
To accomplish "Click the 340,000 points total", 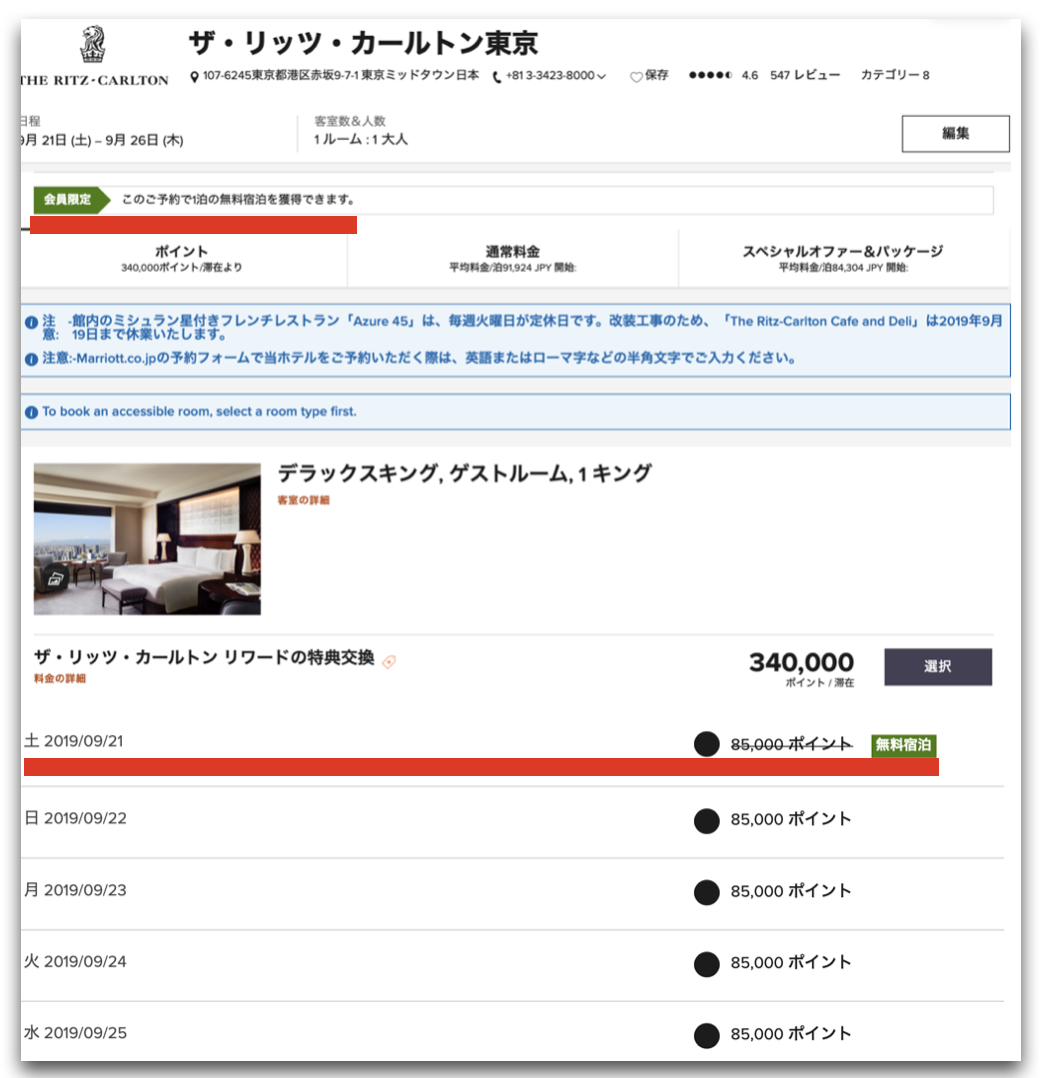I will click(801, 662).
